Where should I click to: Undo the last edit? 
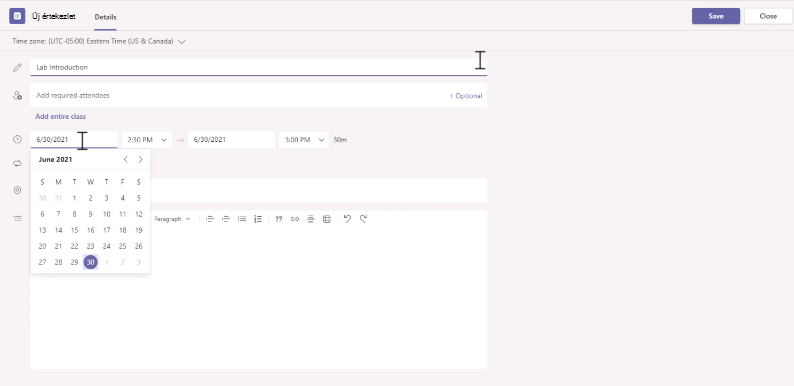(x=347, y=219)
